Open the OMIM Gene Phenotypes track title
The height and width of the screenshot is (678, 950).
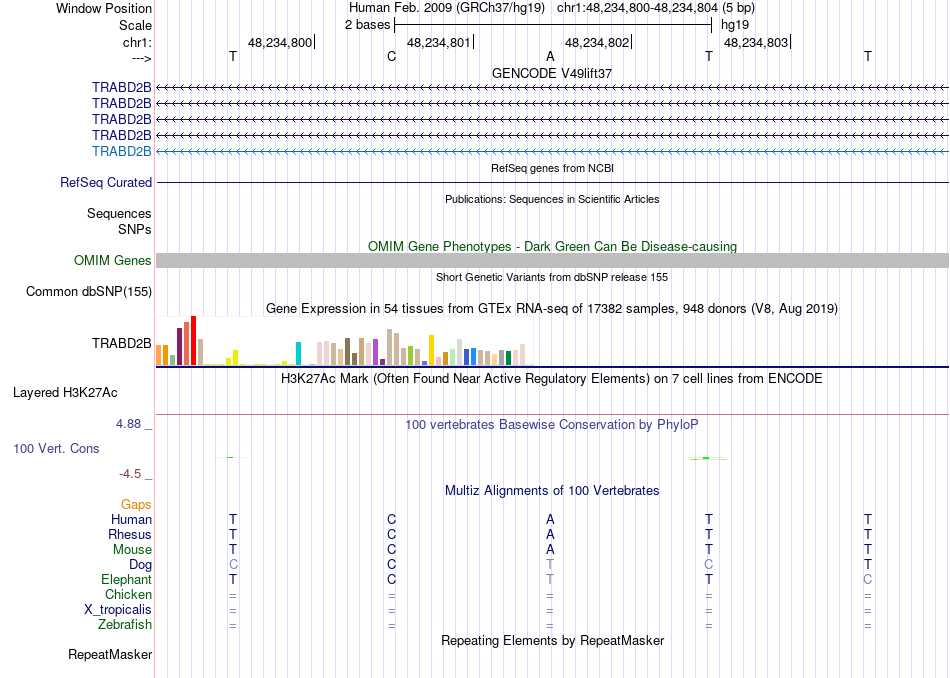pyautogui.click(x=552, y=247)
